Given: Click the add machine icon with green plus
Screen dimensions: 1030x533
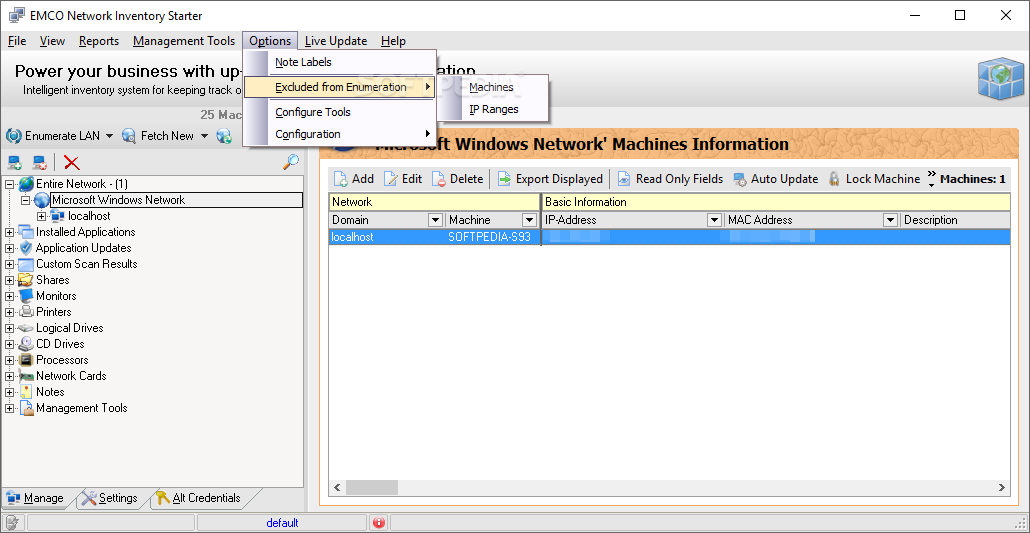Looking at the screenshot, I should [15, 162].
